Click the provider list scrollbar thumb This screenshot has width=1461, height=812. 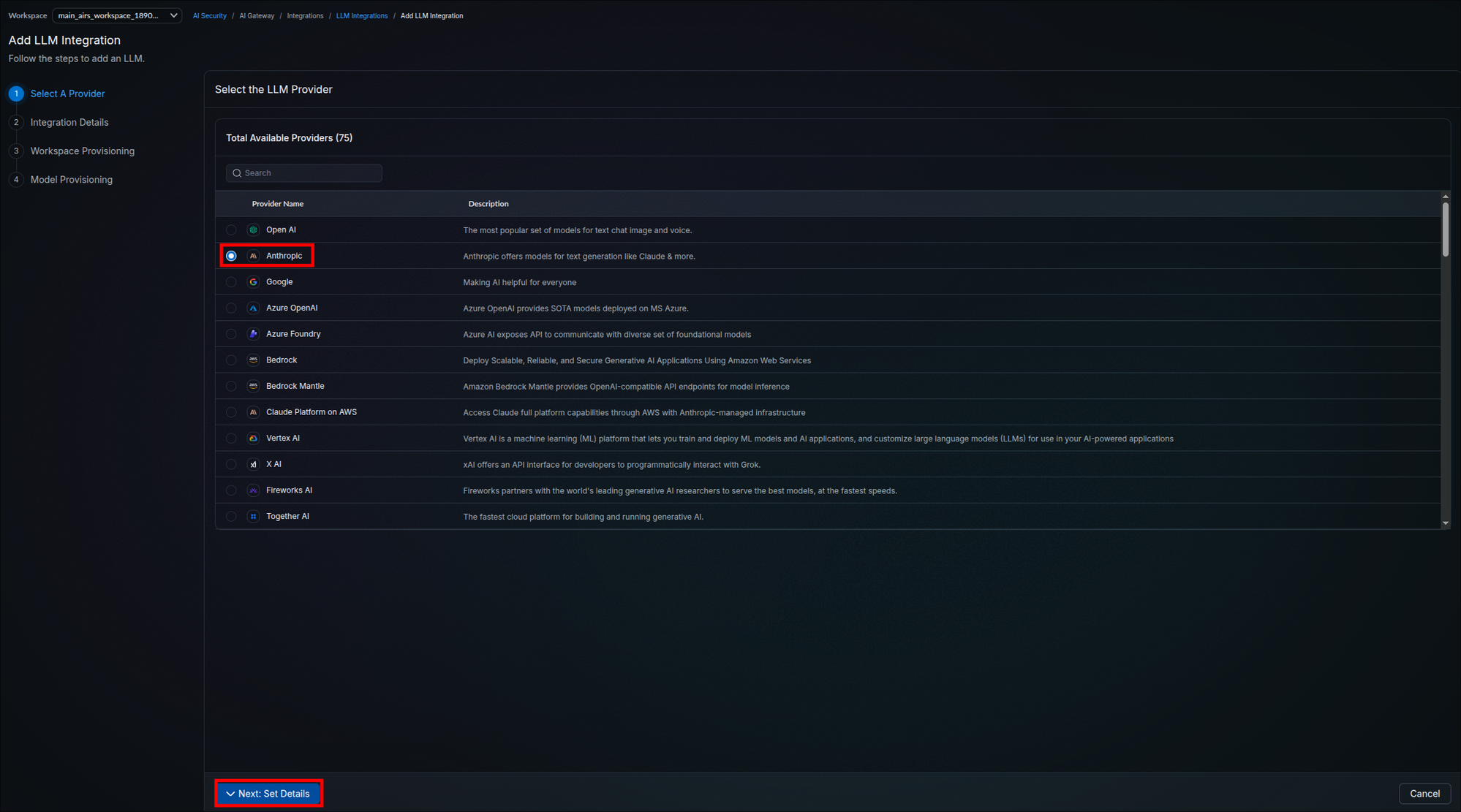pyautogui.click(x=1446, y=229)
